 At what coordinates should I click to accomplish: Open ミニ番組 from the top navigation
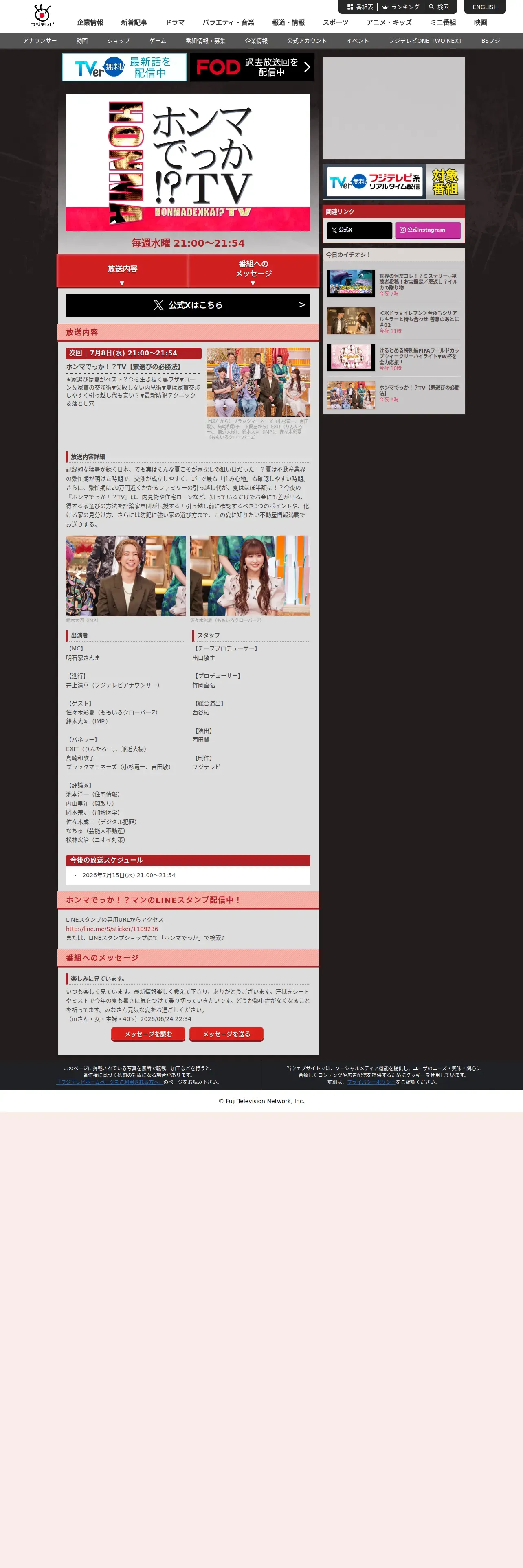443,22
